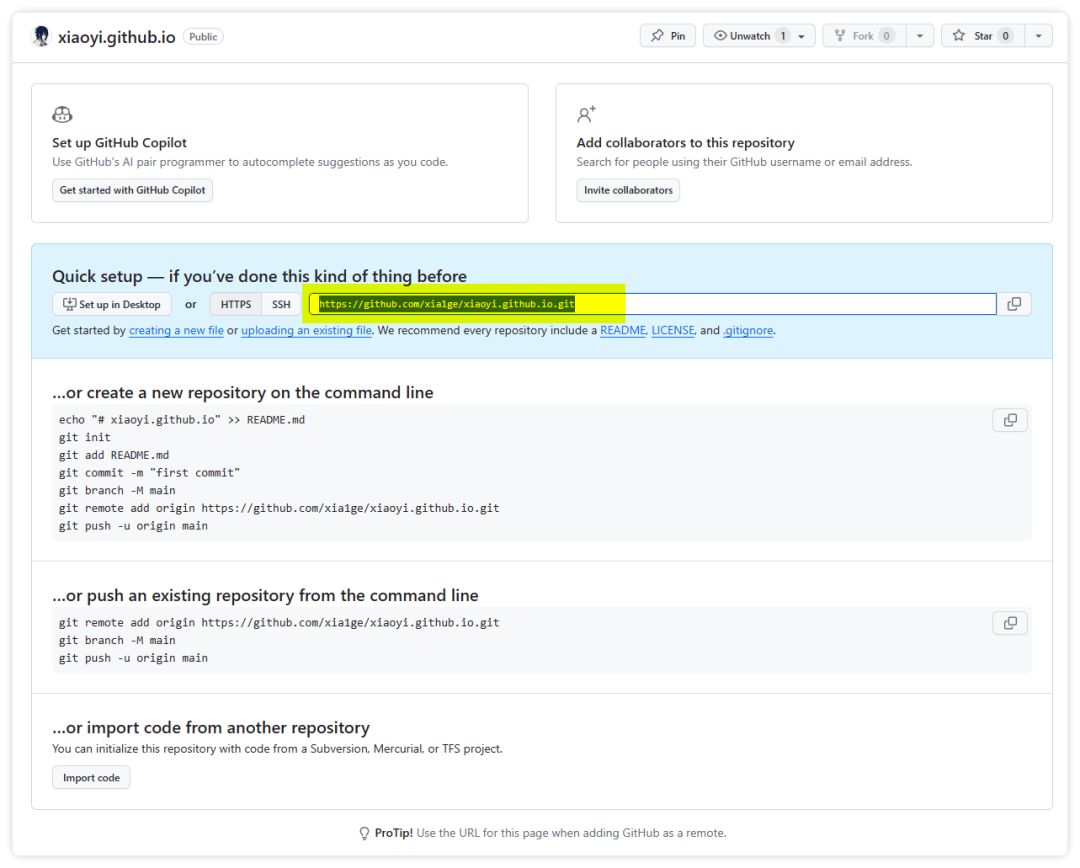Click the add collaborators person icon
1080x868 pixels.
point(586,115)
